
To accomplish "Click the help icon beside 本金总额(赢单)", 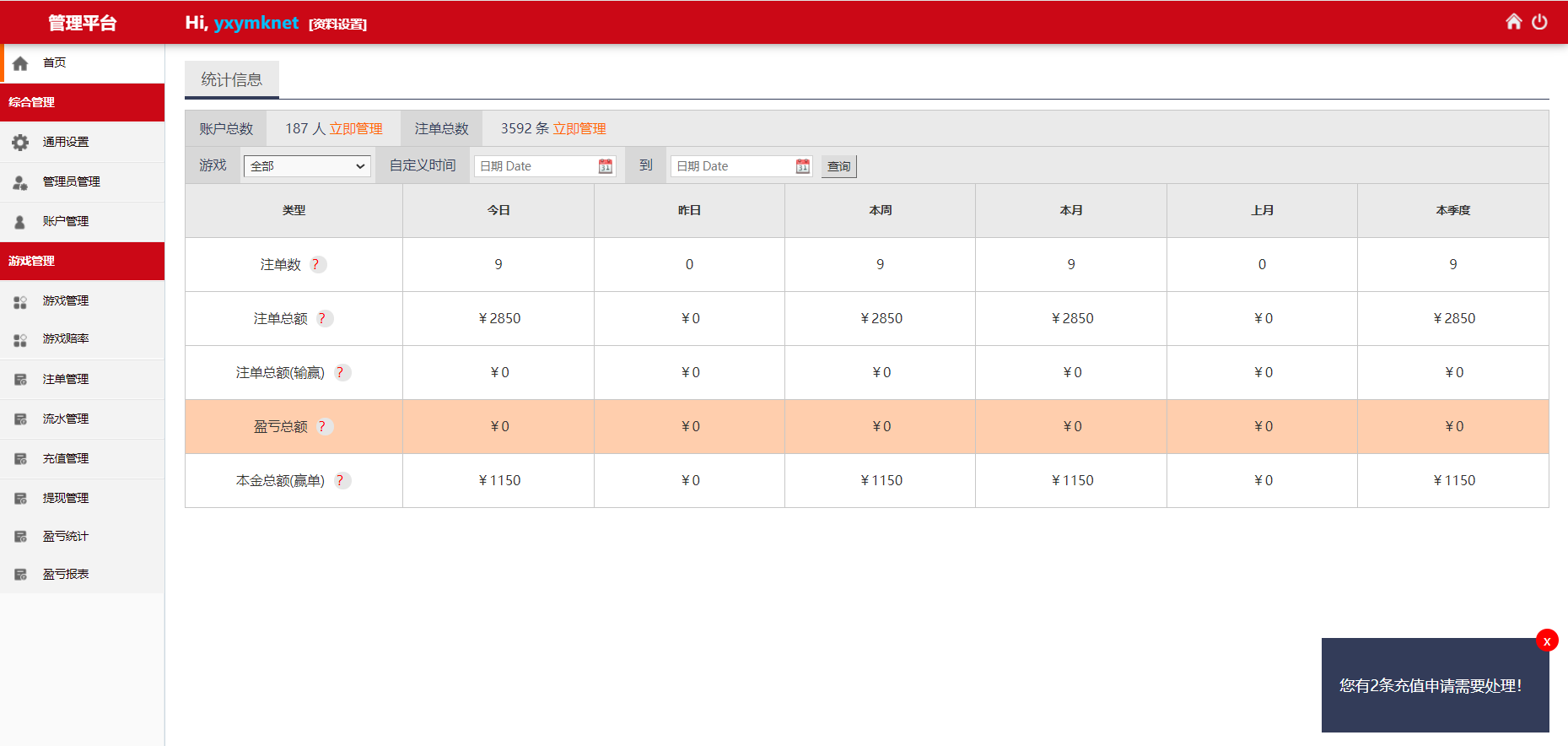I will 342,480.
